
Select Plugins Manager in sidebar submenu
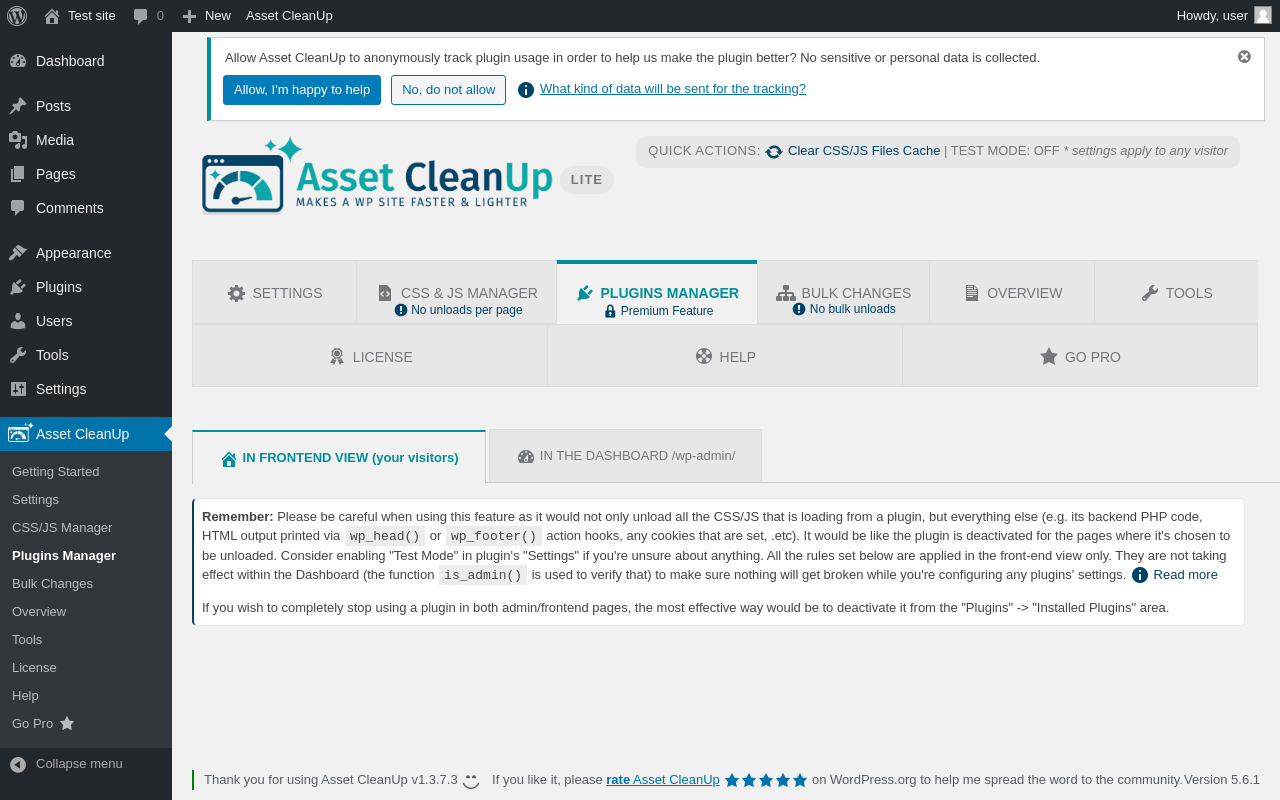pyautogui.click(x=64, y=556)
